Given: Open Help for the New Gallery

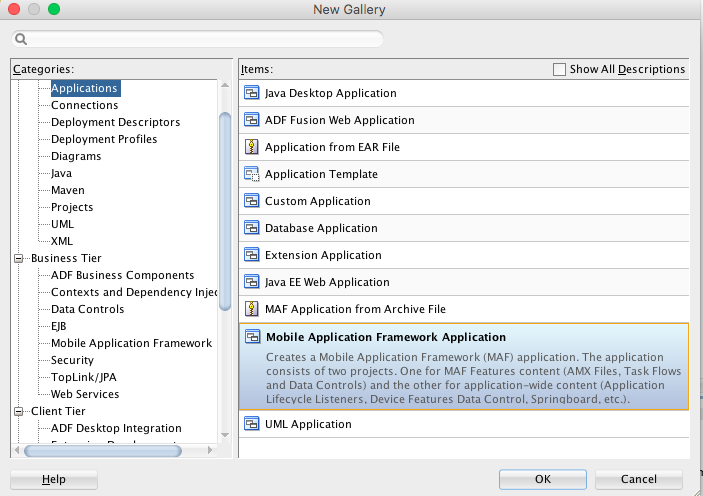Looking at the screenshot, I should [54, 479].
